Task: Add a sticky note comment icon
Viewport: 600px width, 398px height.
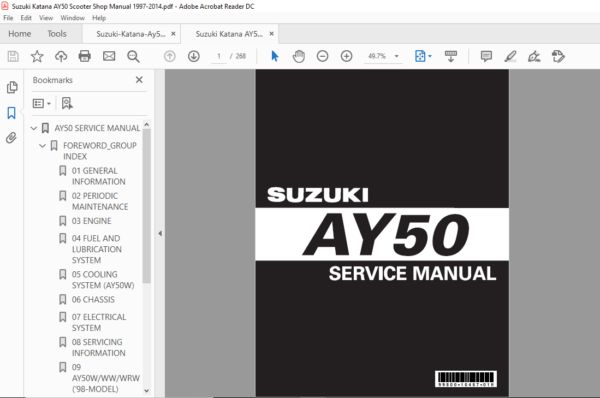Action: coord(486,56)
